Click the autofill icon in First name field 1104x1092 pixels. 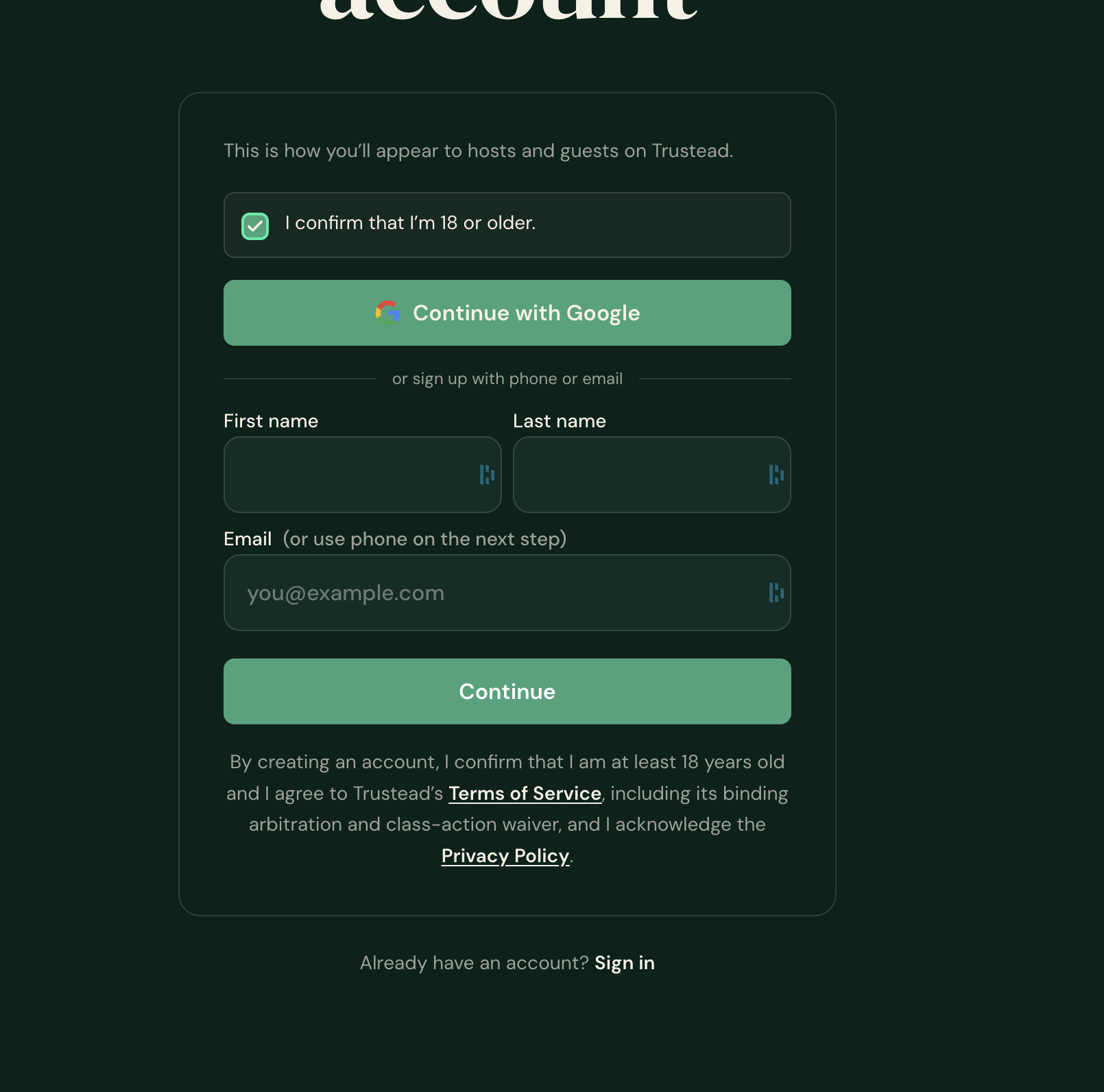(x=487, y=475)
